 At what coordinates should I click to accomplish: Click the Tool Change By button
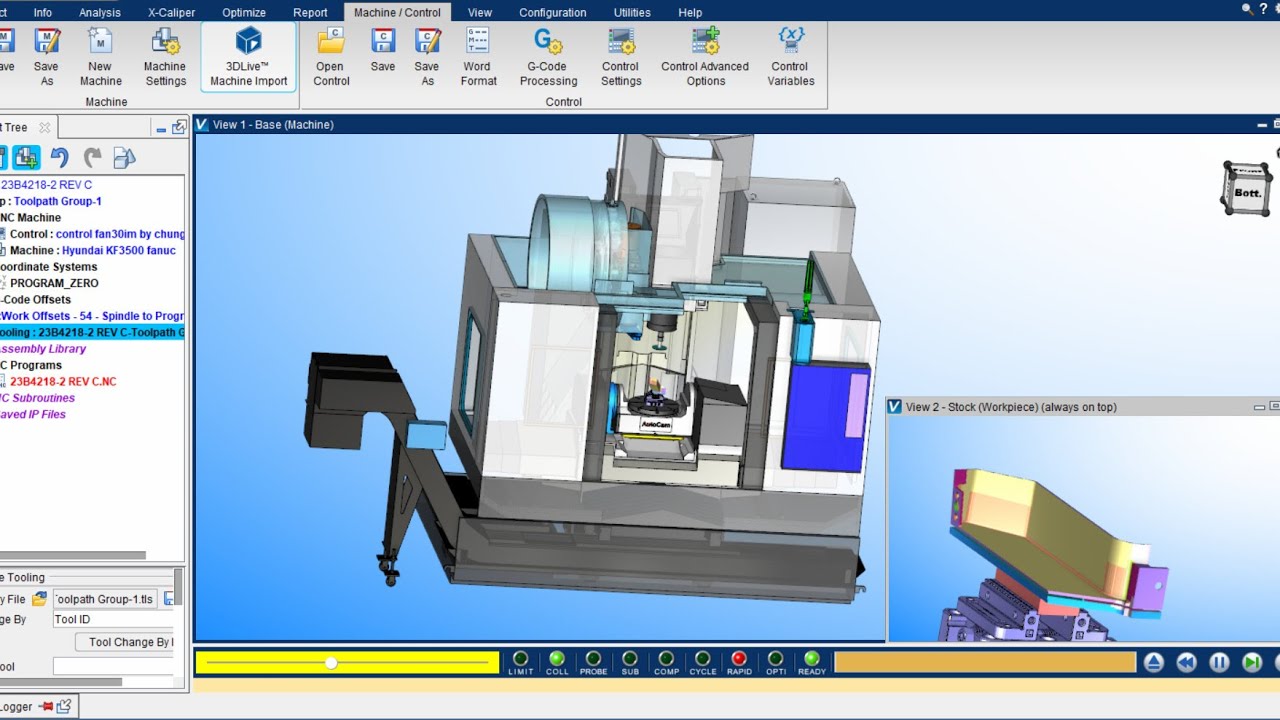point(125,642)
